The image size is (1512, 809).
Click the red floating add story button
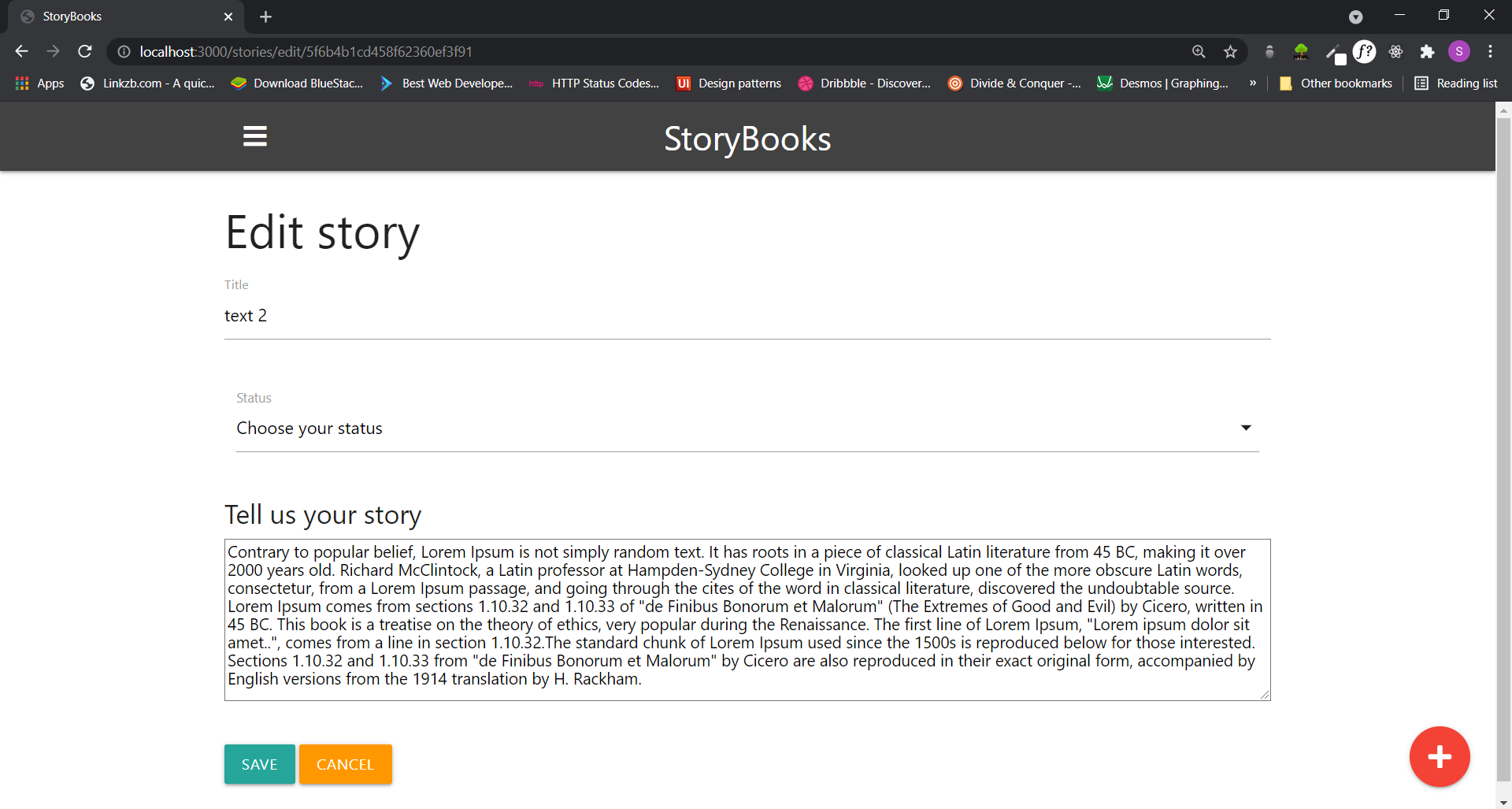pyautogui.click(x=1440, y=756)
